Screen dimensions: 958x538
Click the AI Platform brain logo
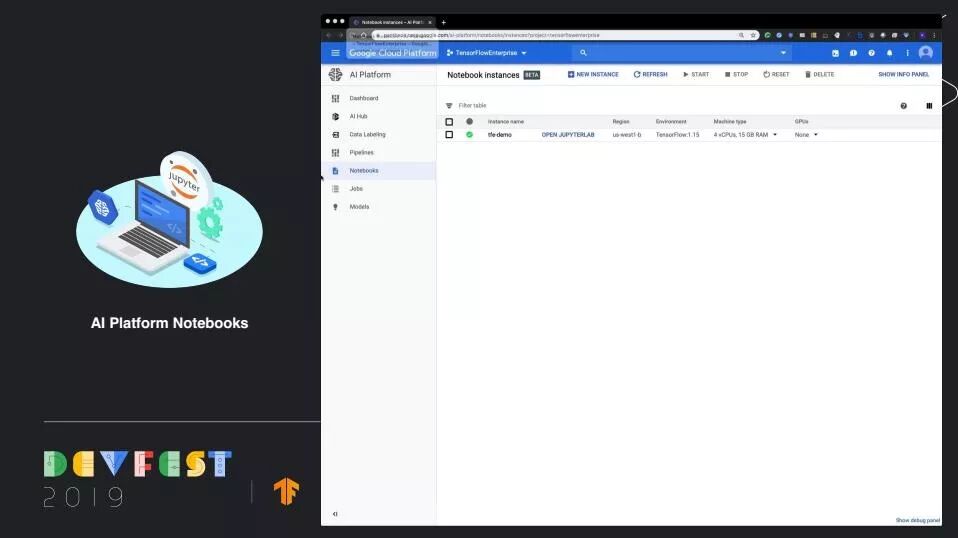tap(335, 75)
